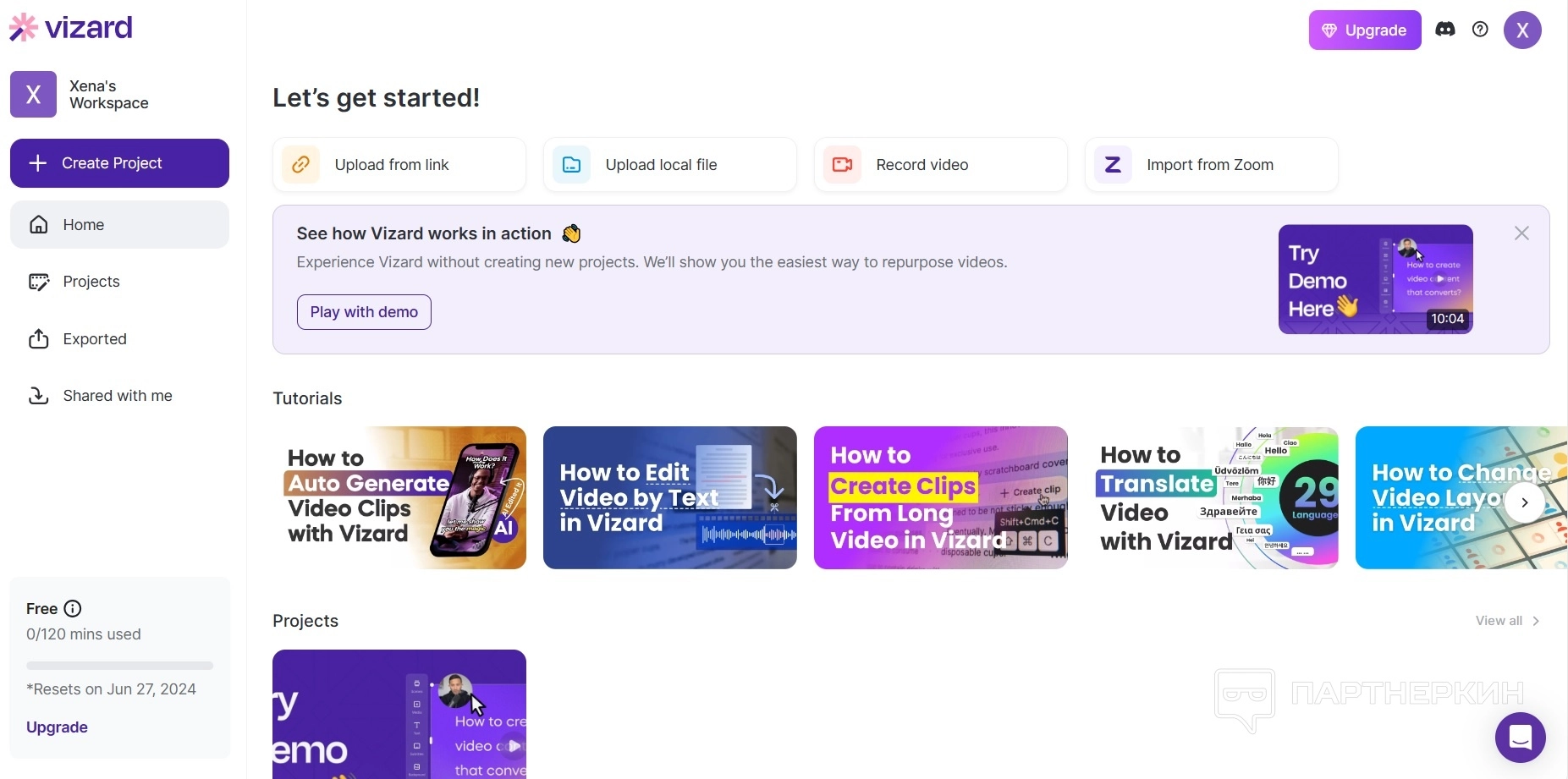Open Try Demo Here video thumbnail
This screenshot has height=779, width=1568.
[x=1376, y=279]
